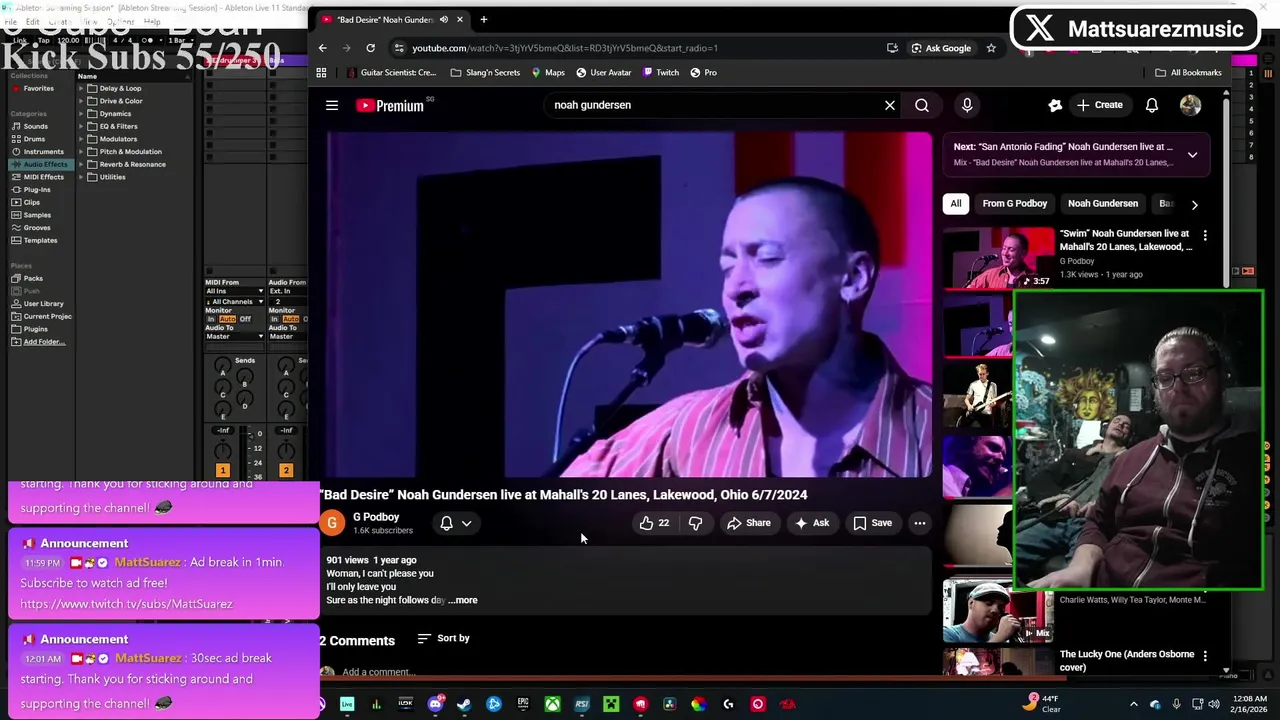Screen dimensions: 1280x720
Task: Start voice search with microphone icon
Action: 967,105
